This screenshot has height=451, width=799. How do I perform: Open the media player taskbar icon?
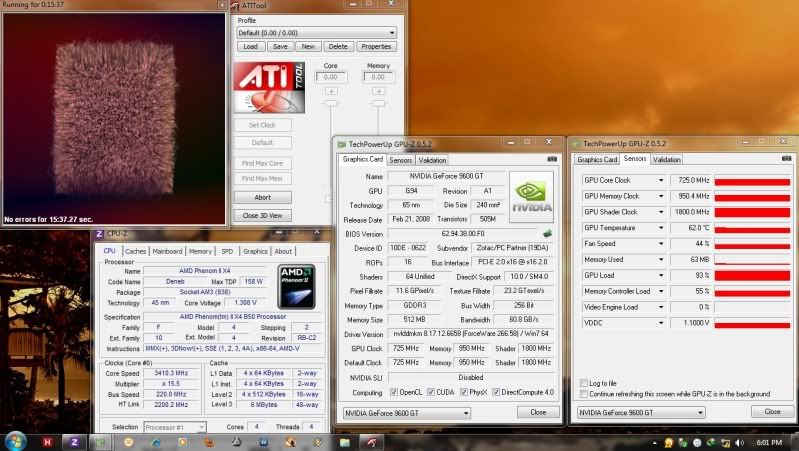[182, 442]
